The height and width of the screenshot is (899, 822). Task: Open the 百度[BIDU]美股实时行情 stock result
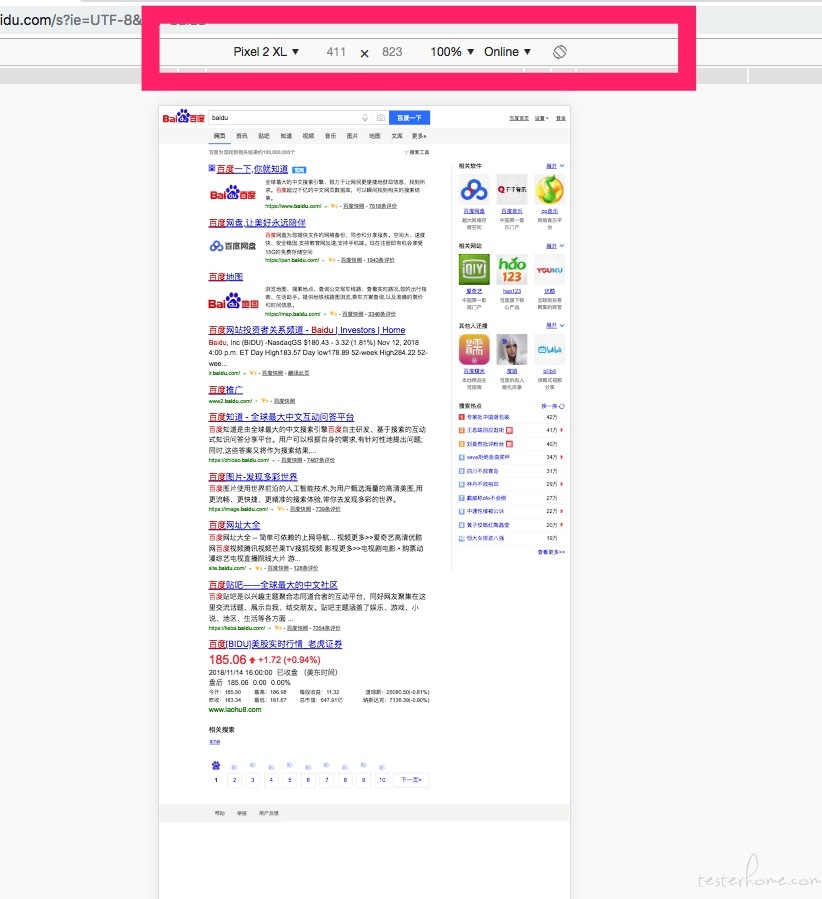click(275, 644)
